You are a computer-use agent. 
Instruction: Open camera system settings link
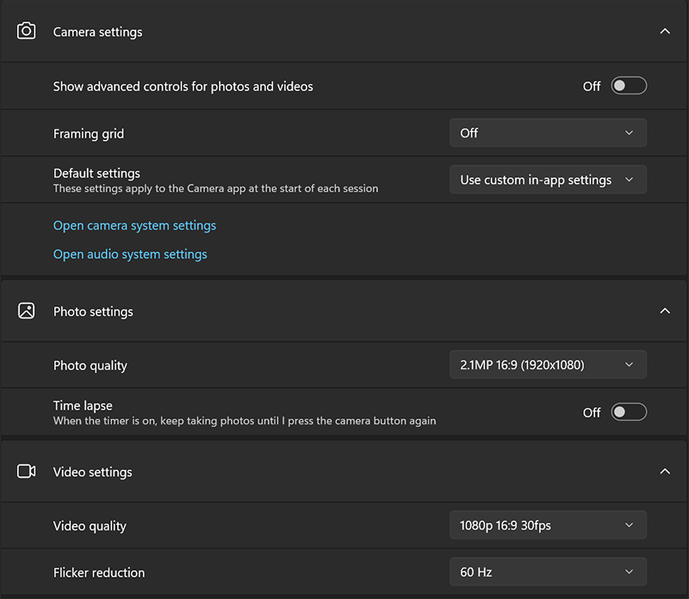(134, 225)
